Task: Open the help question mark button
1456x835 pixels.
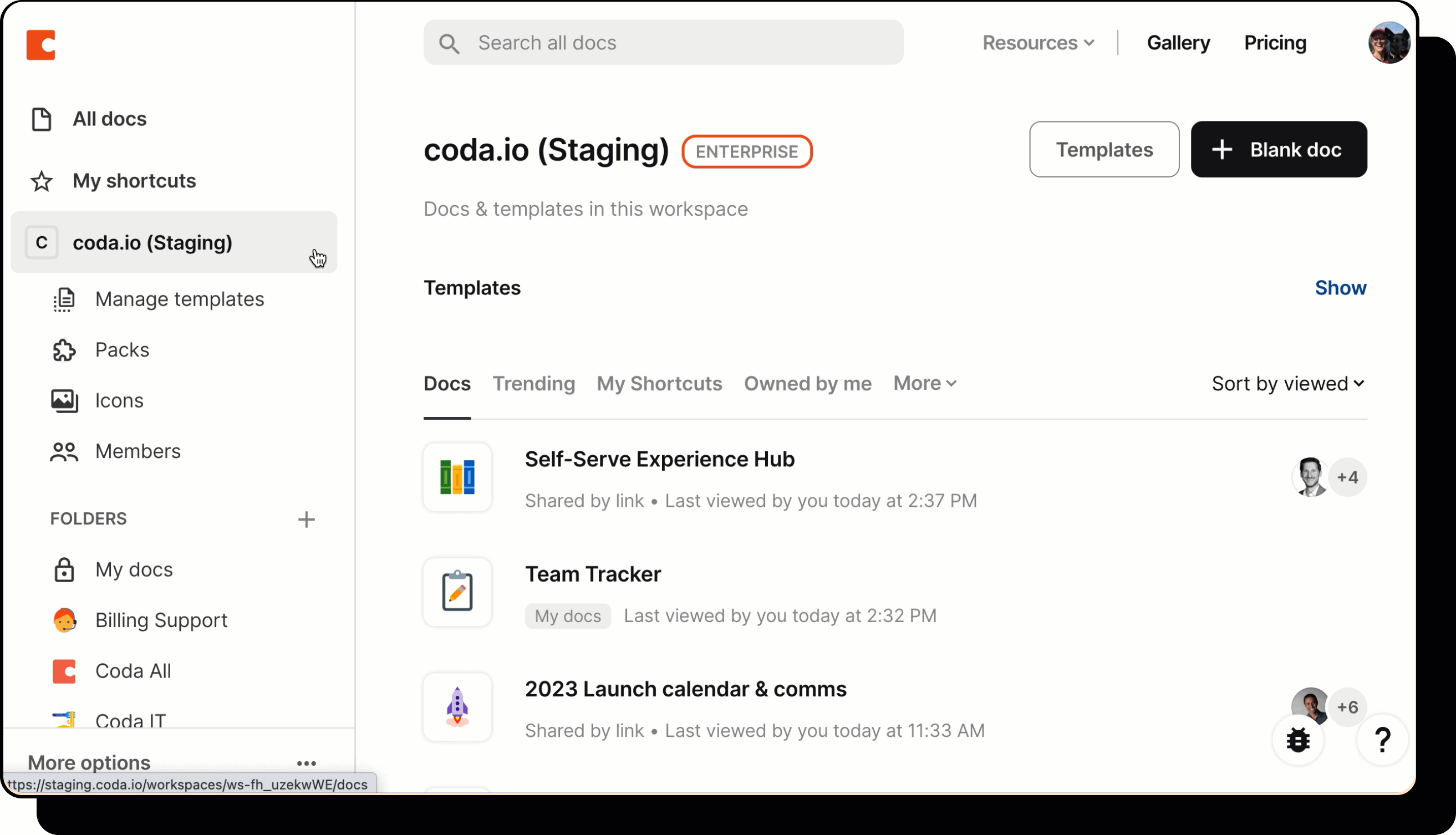Action: point(1382,740)
